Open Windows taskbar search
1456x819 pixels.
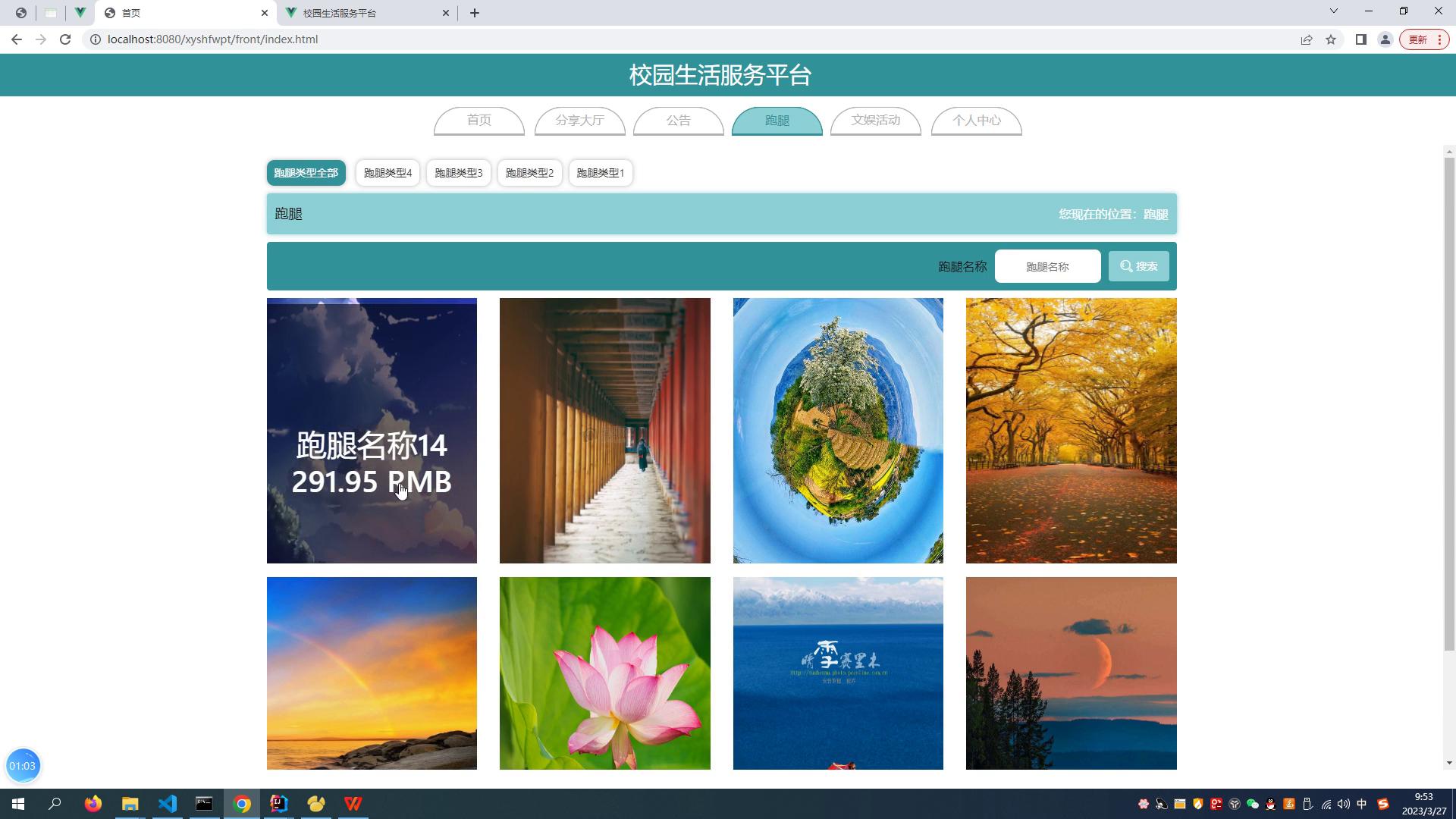pos(55,804)
